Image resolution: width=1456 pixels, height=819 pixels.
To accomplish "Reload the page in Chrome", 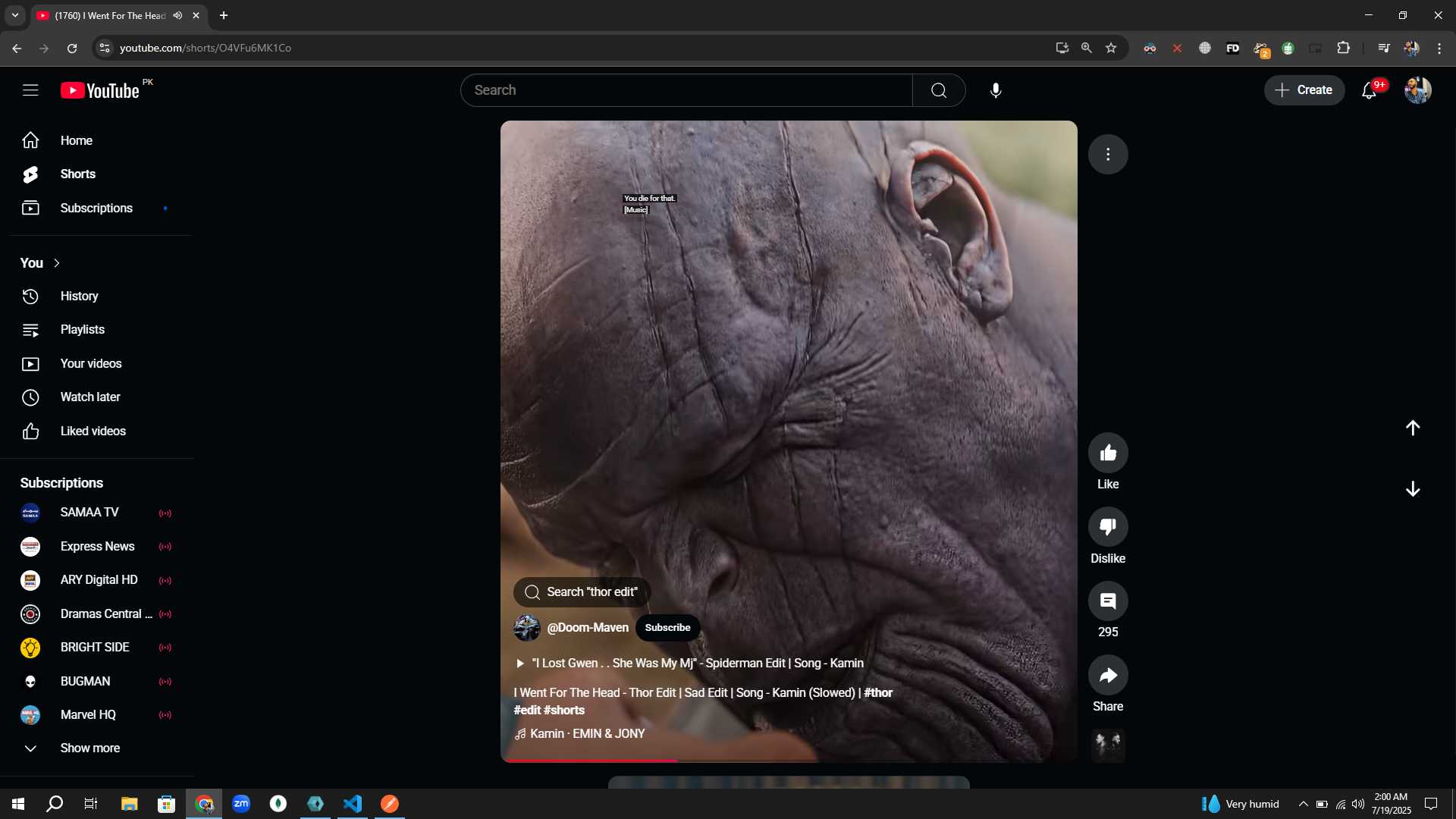I will coord(72,48).
